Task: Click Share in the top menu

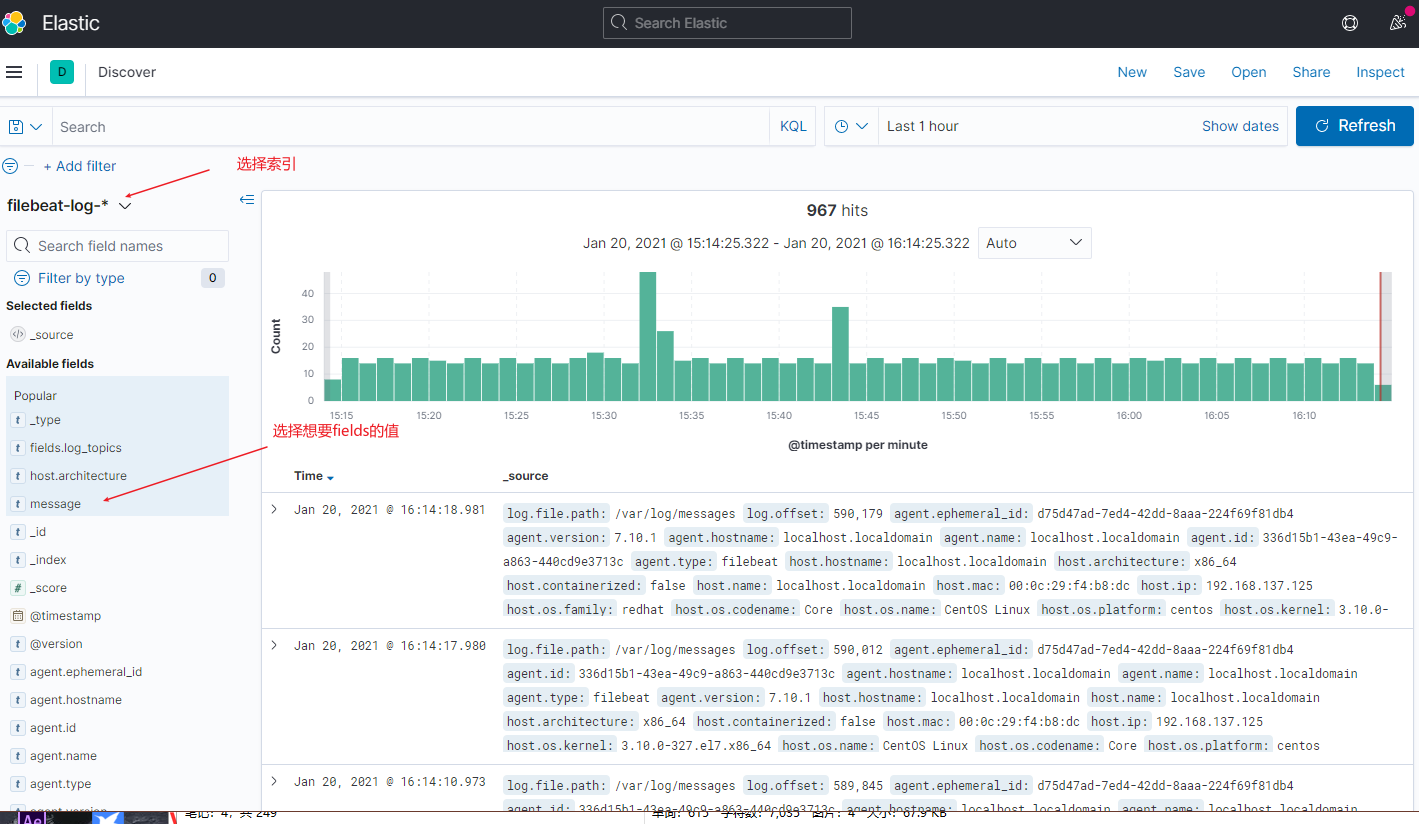Action: [x=1311, y=72]
